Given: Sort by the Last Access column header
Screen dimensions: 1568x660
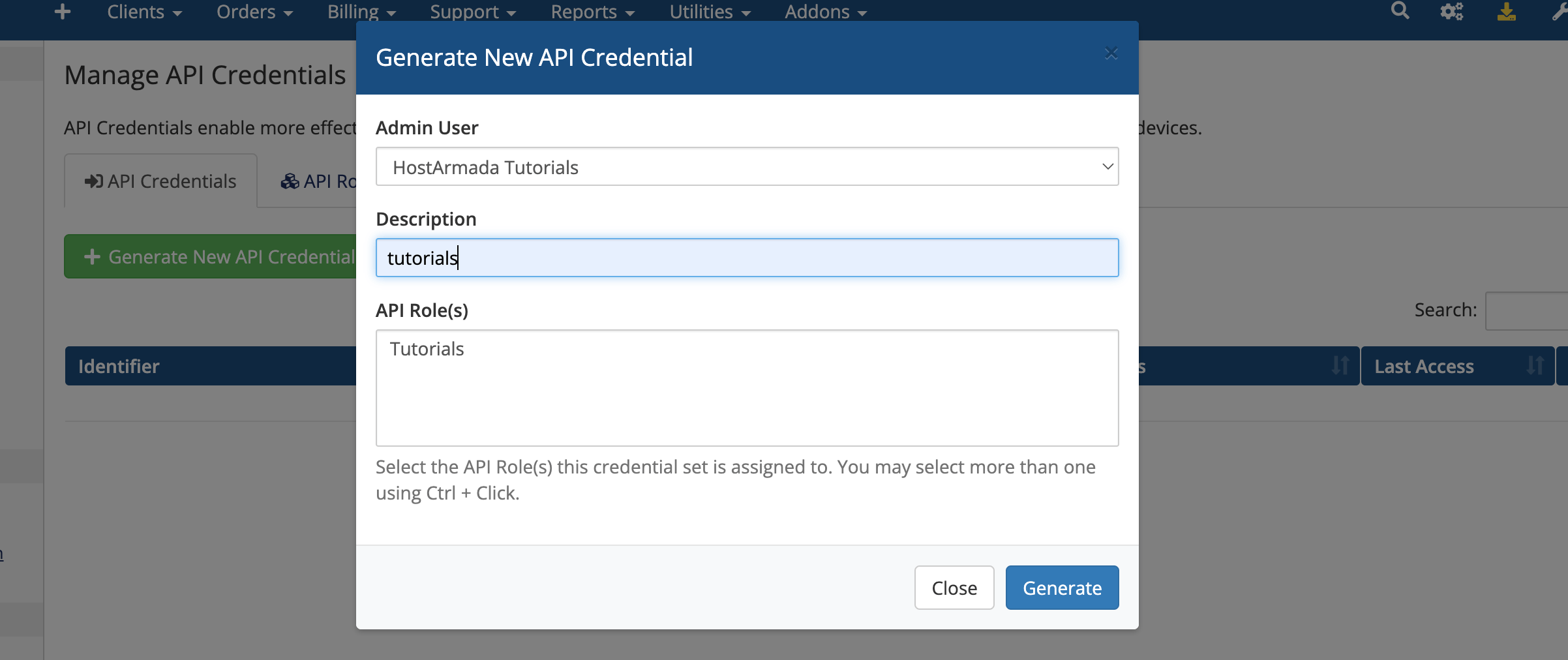Looking at the screenshot, I should point(1458,366).
